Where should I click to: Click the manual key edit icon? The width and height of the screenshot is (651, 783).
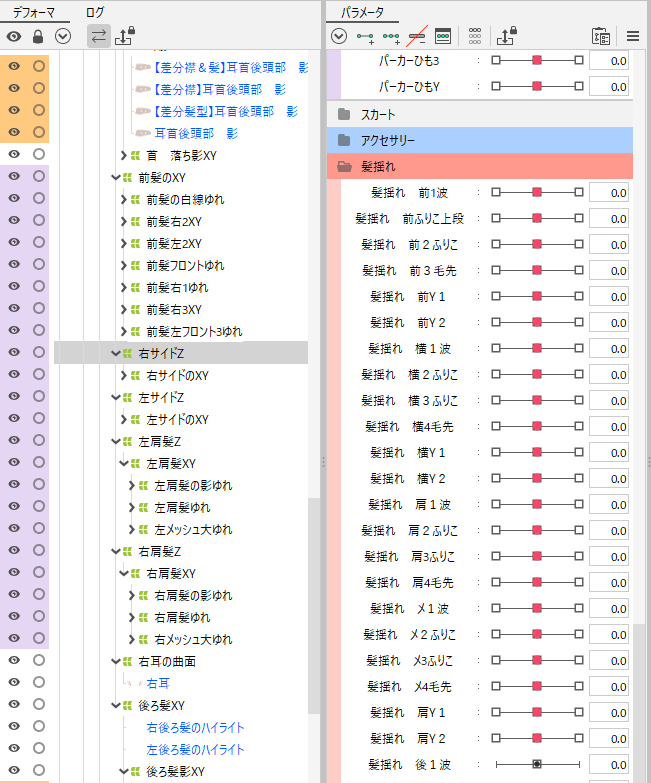(443, 36)
